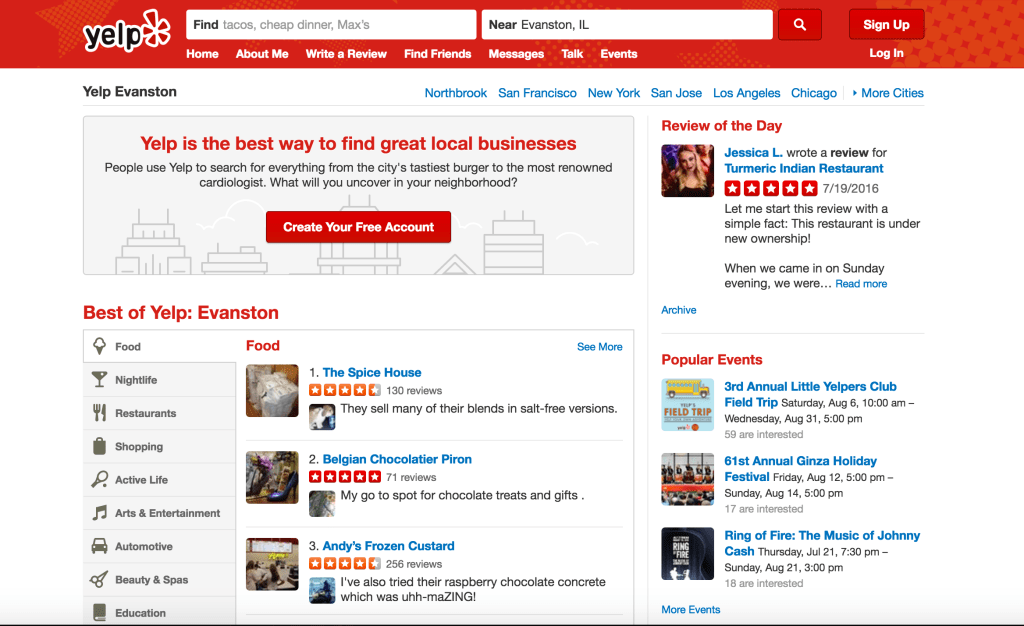
Task: Expand the More Cities dropdown
Action: pos(888,93)
